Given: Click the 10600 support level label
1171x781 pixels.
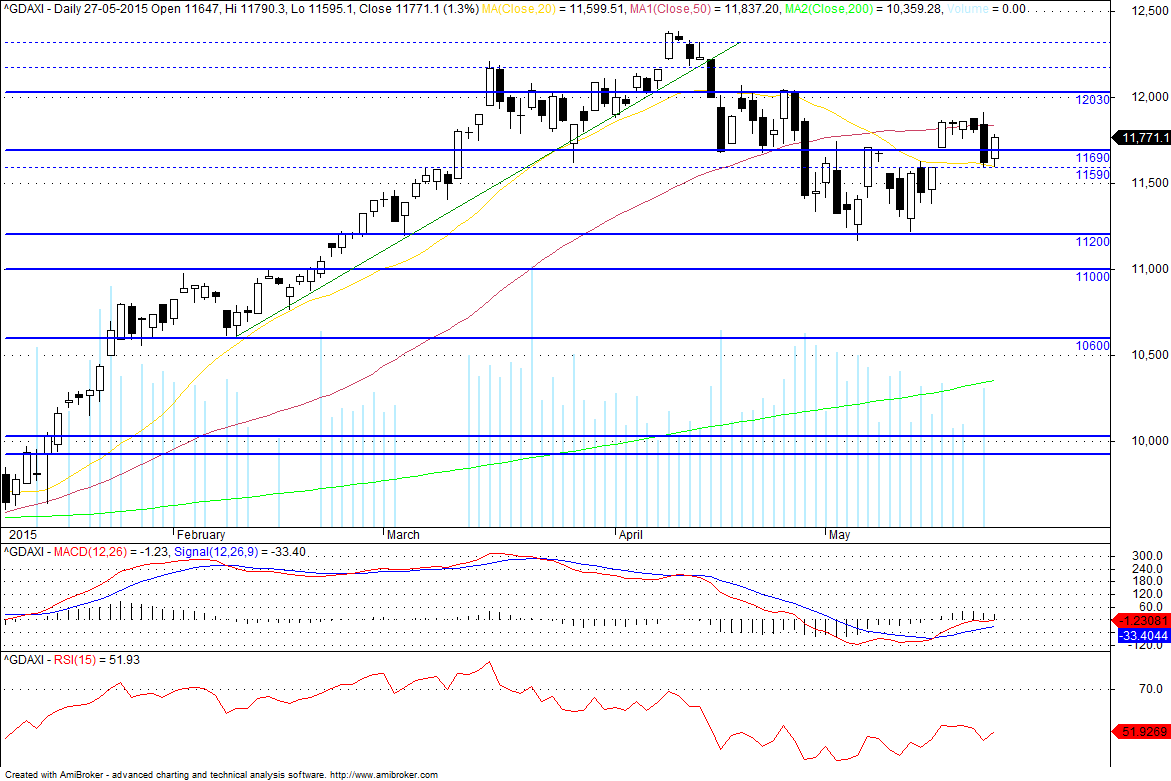Looking at the screenshot, I should pyautogui.click(x=1092, y=346).
